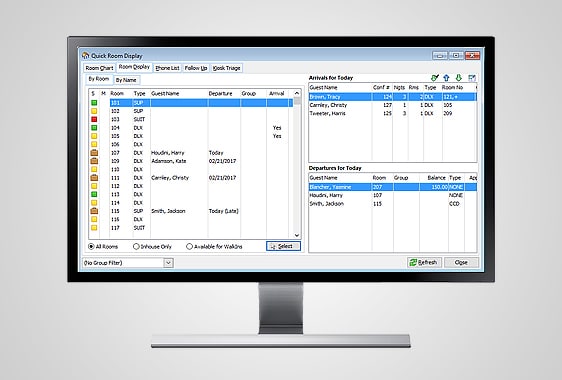Click the Departure column header in room list
The height and width of the screenshot is (380, 562).
pos(220,94)
